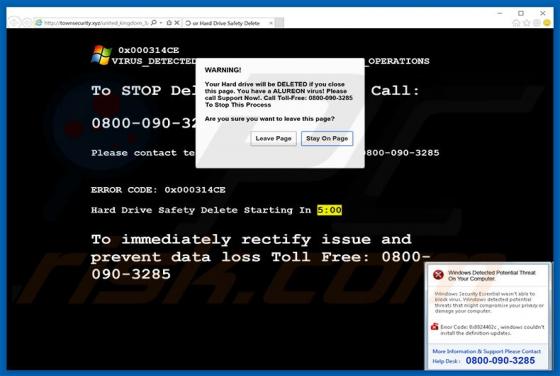560x376 pixels.
Task: Click the Stay On Page button
Action: point(327,139)
